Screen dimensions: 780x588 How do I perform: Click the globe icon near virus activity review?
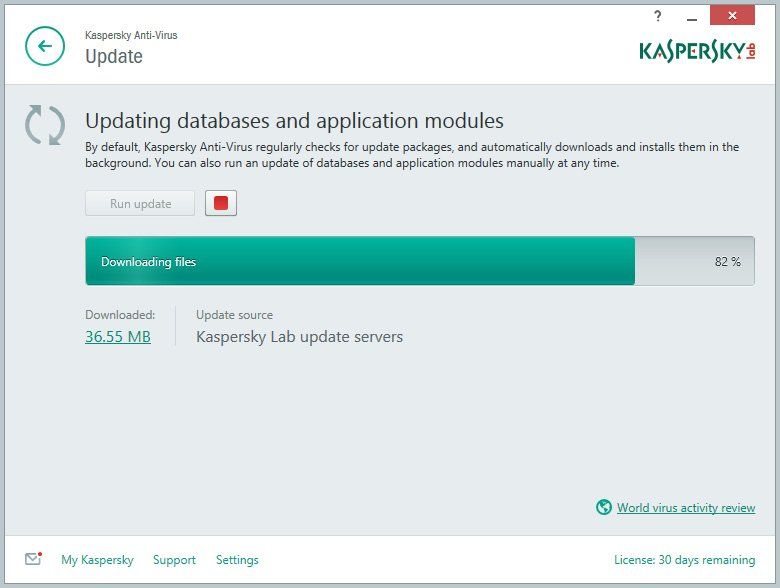click(603, 507)
